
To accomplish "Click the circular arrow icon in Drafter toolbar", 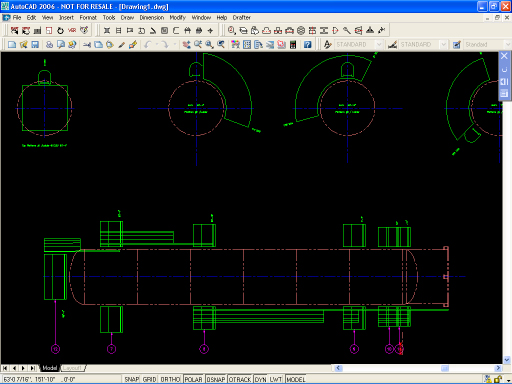I will click(60, 30).
